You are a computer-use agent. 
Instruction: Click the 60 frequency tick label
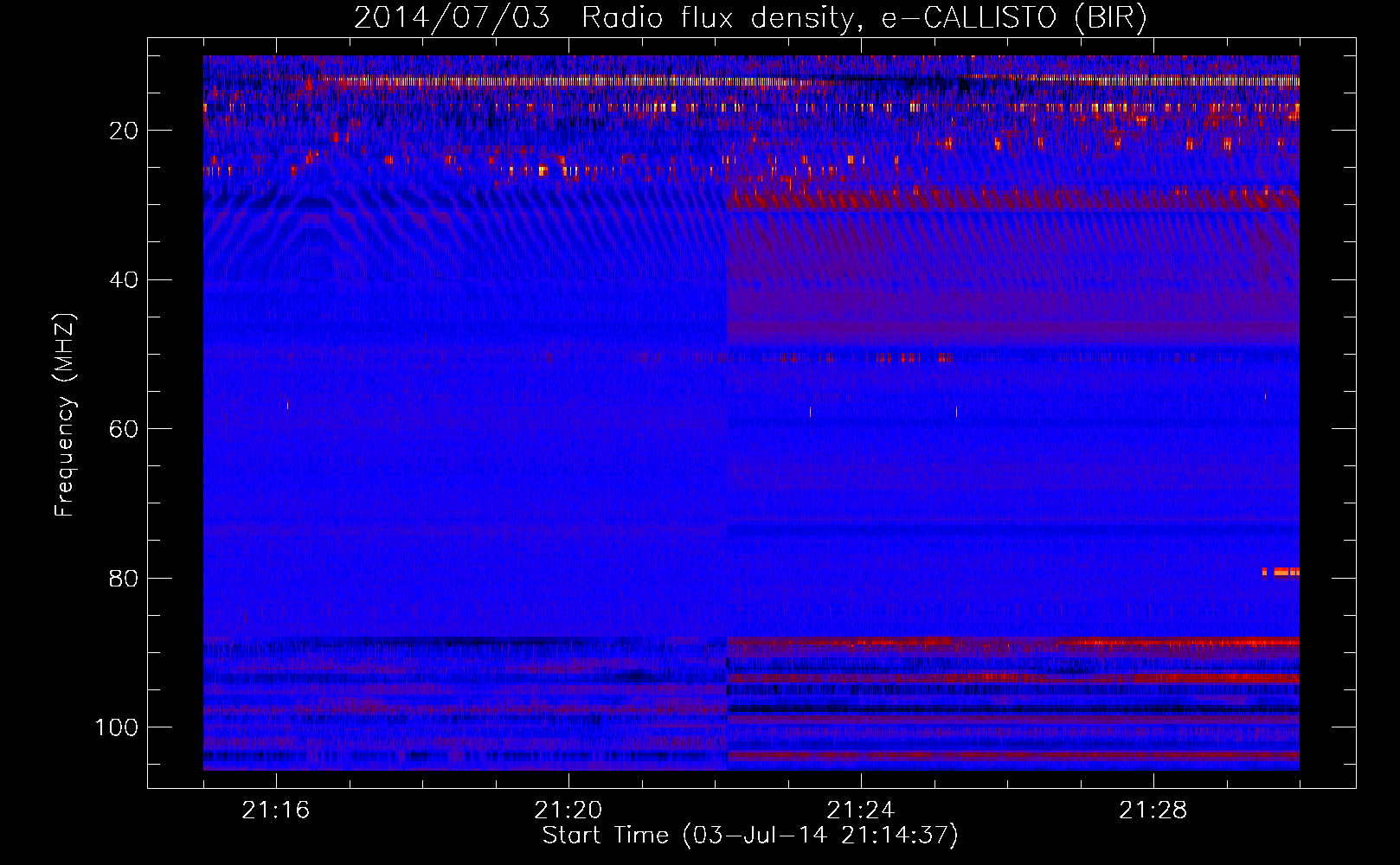(x=124, y=429)
